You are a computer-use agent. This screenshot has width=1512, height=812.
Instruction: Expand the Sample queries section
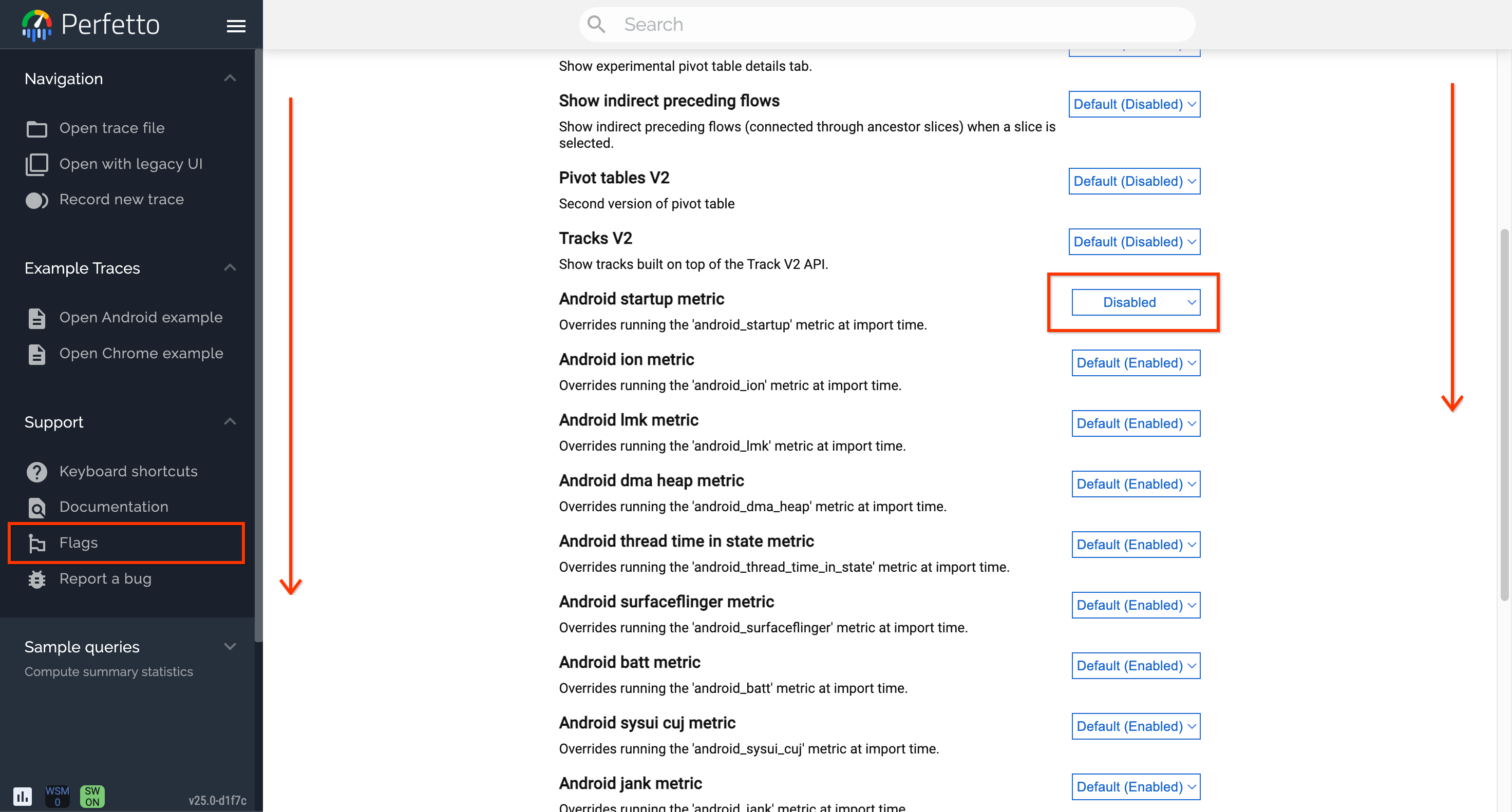pyautogui.click(x=230, y=647)
